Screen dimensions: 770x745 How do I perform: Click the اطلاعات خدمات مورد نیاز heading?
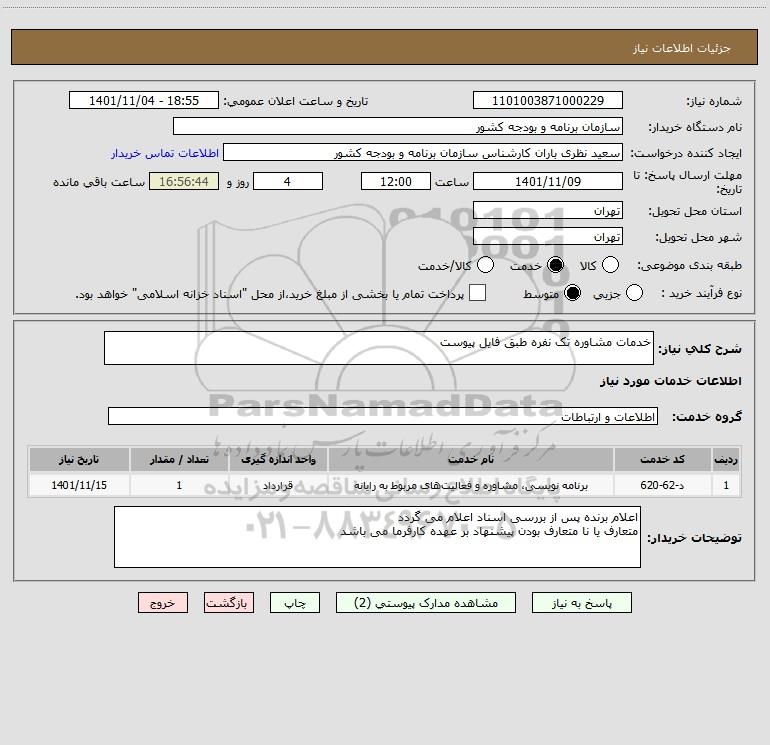(671, 381)
